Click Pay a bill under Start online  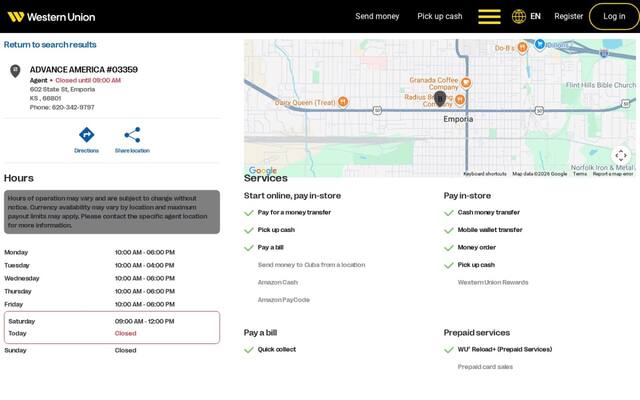(x=270, y=247)
